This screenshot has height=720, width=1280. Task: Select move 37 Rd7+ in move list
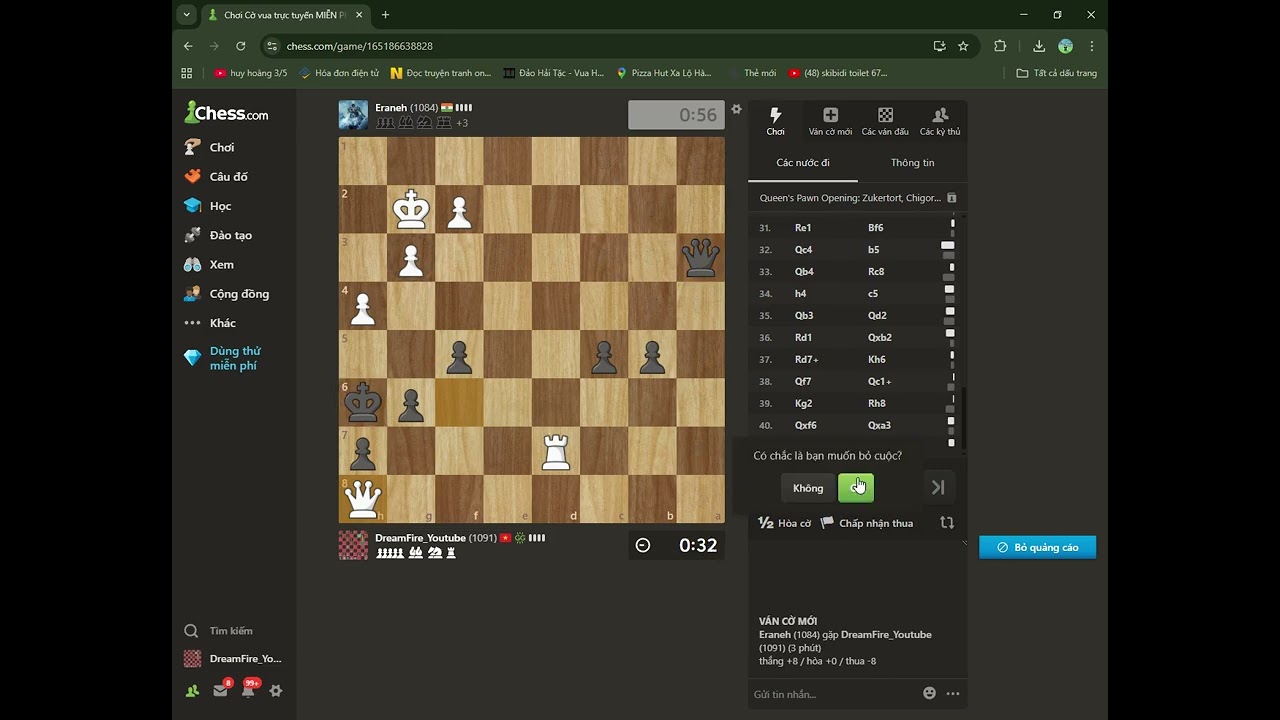[807, 360]
